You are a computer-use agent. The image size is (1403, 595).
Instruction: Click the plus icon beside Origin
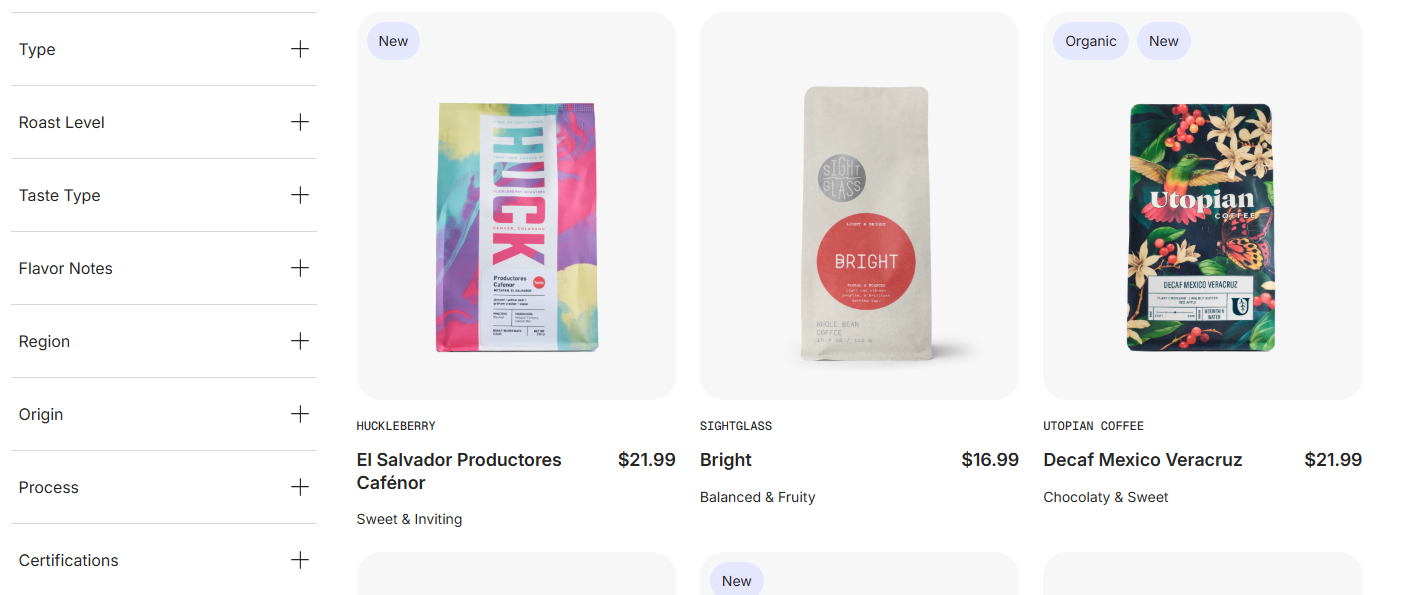click(300, 414)
